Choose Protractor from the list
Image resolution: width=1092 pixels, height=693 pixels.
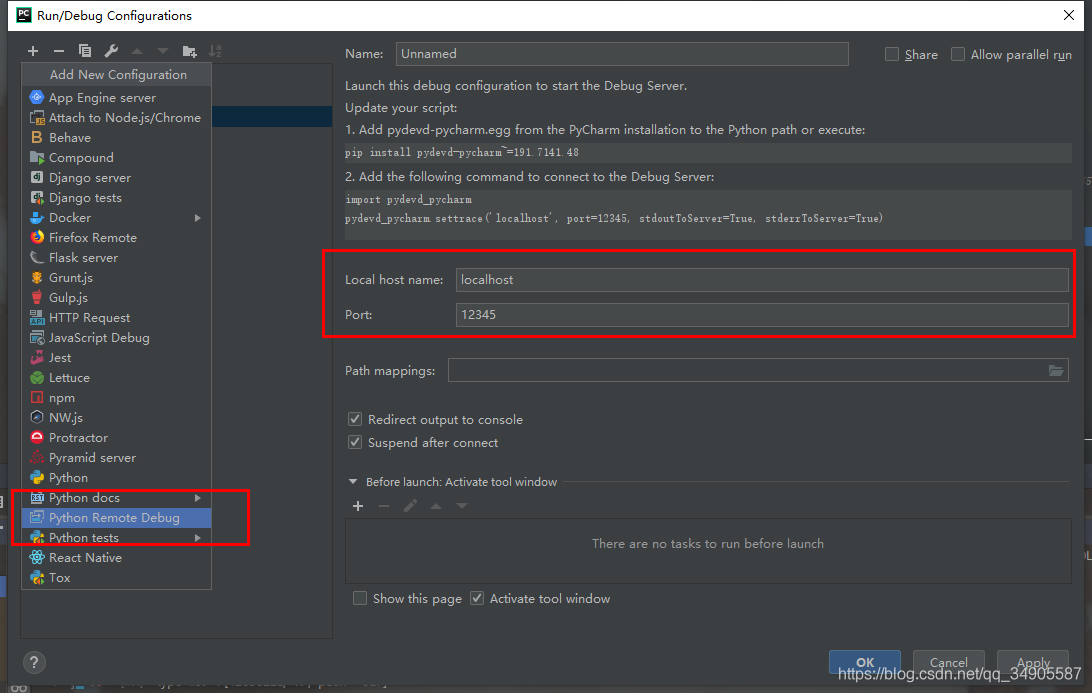(116, 437)
